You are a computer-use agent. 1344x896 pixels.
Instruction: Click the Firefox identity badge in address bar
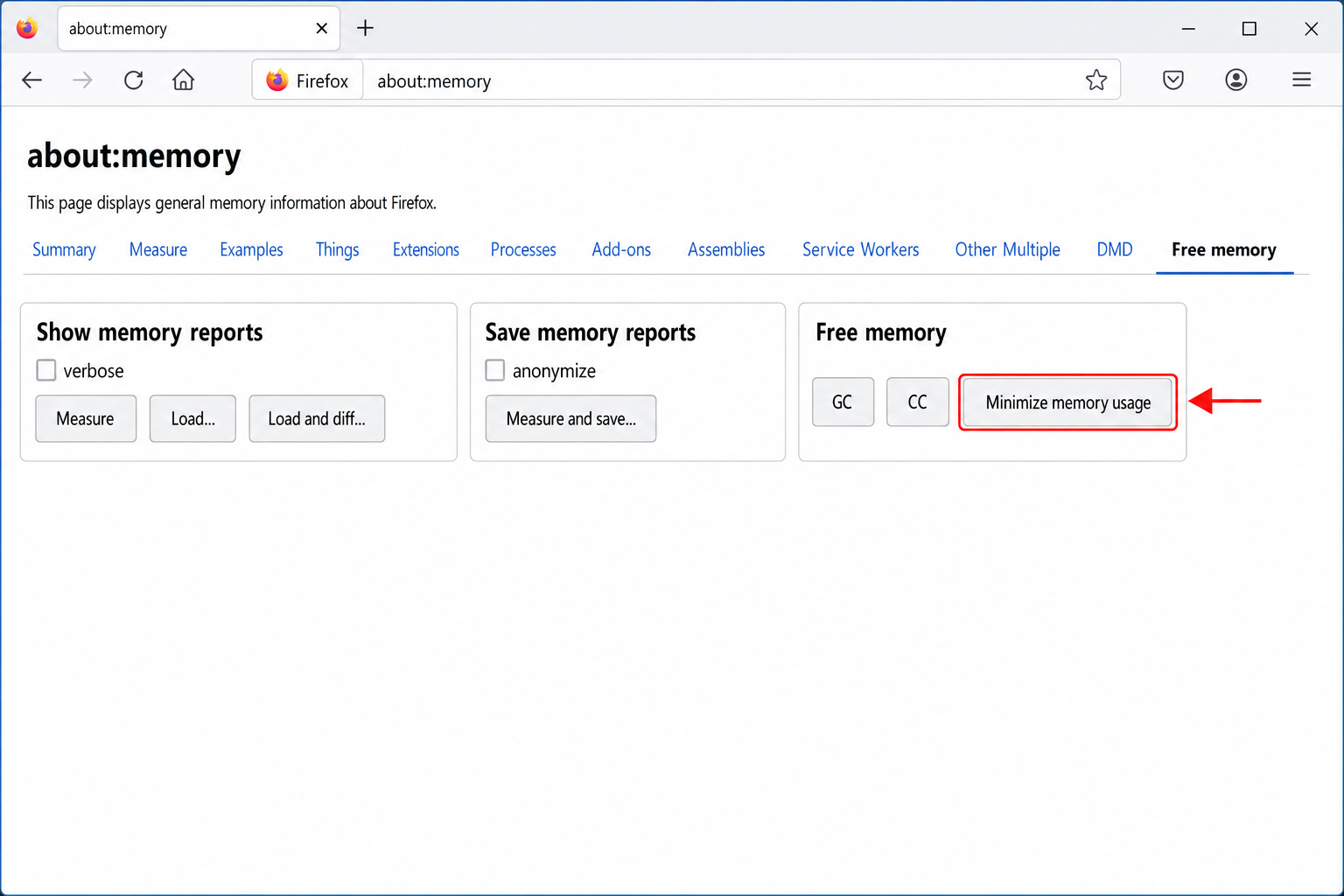307,80
